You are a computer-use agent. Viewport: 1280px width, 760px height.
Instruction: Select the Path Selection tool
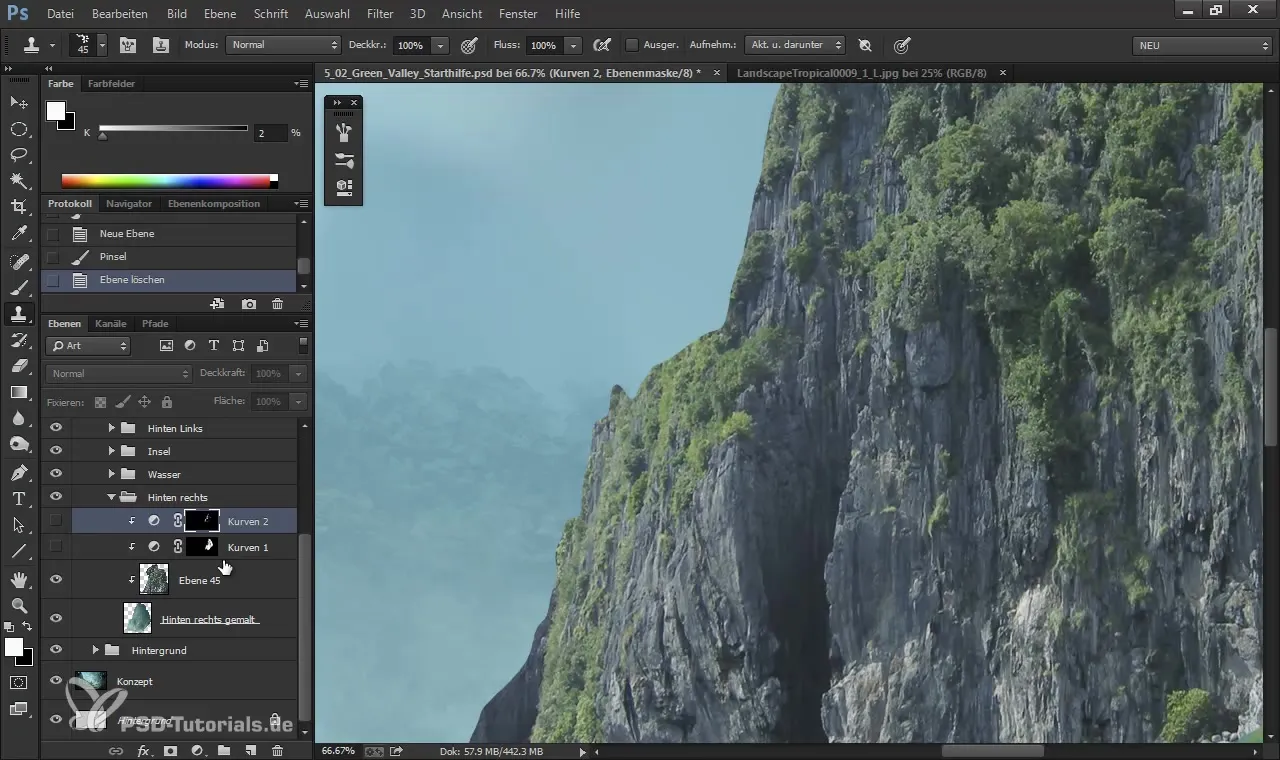click(18, 524)
